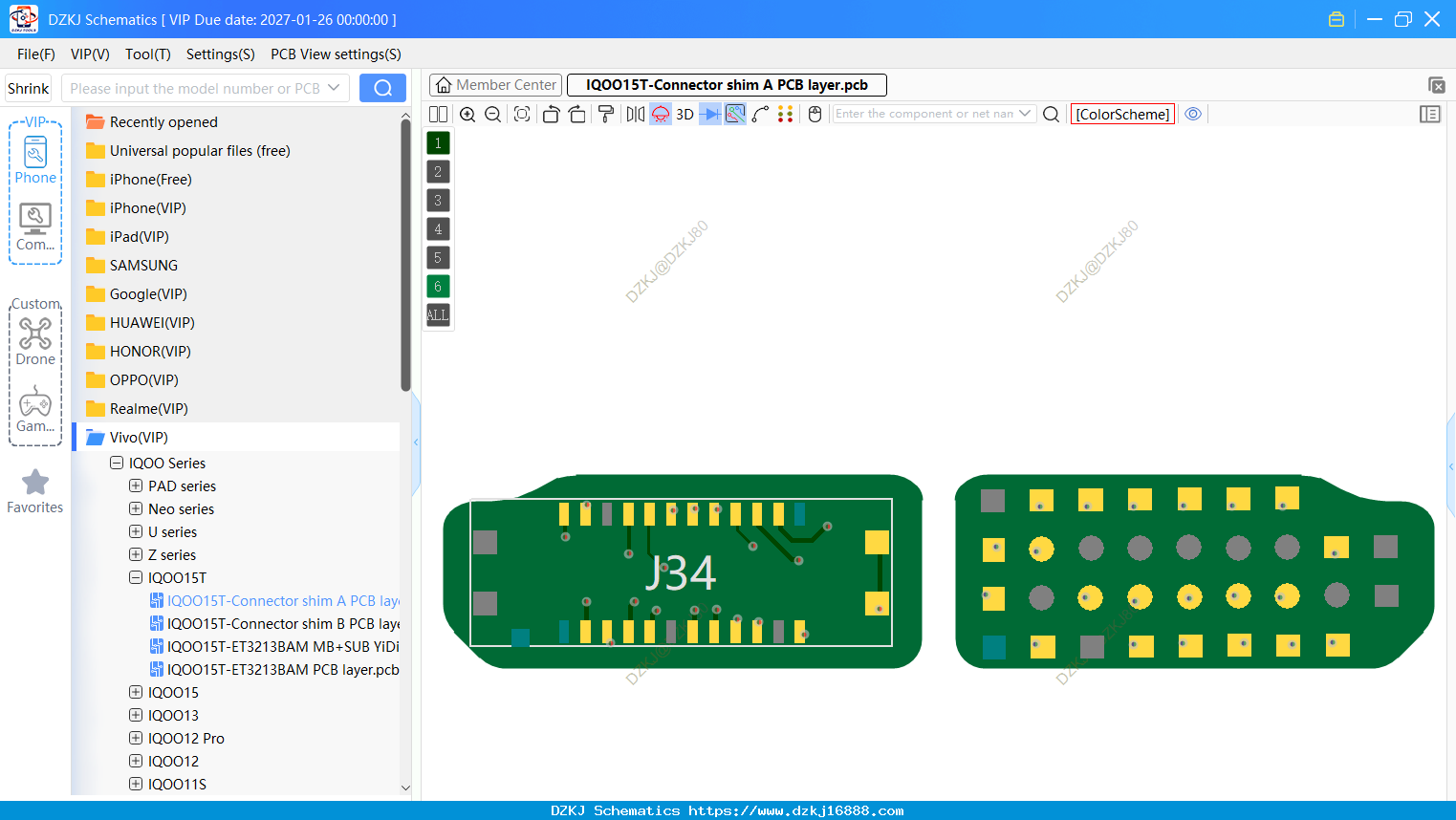Search the component or net name

(x=1052, y=114)
